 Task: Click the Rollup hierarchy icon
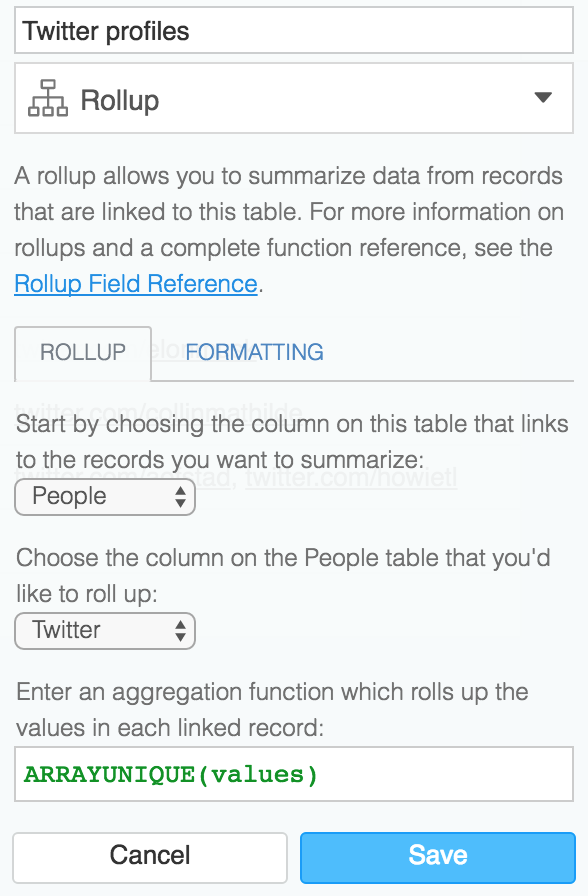(48, 98)
